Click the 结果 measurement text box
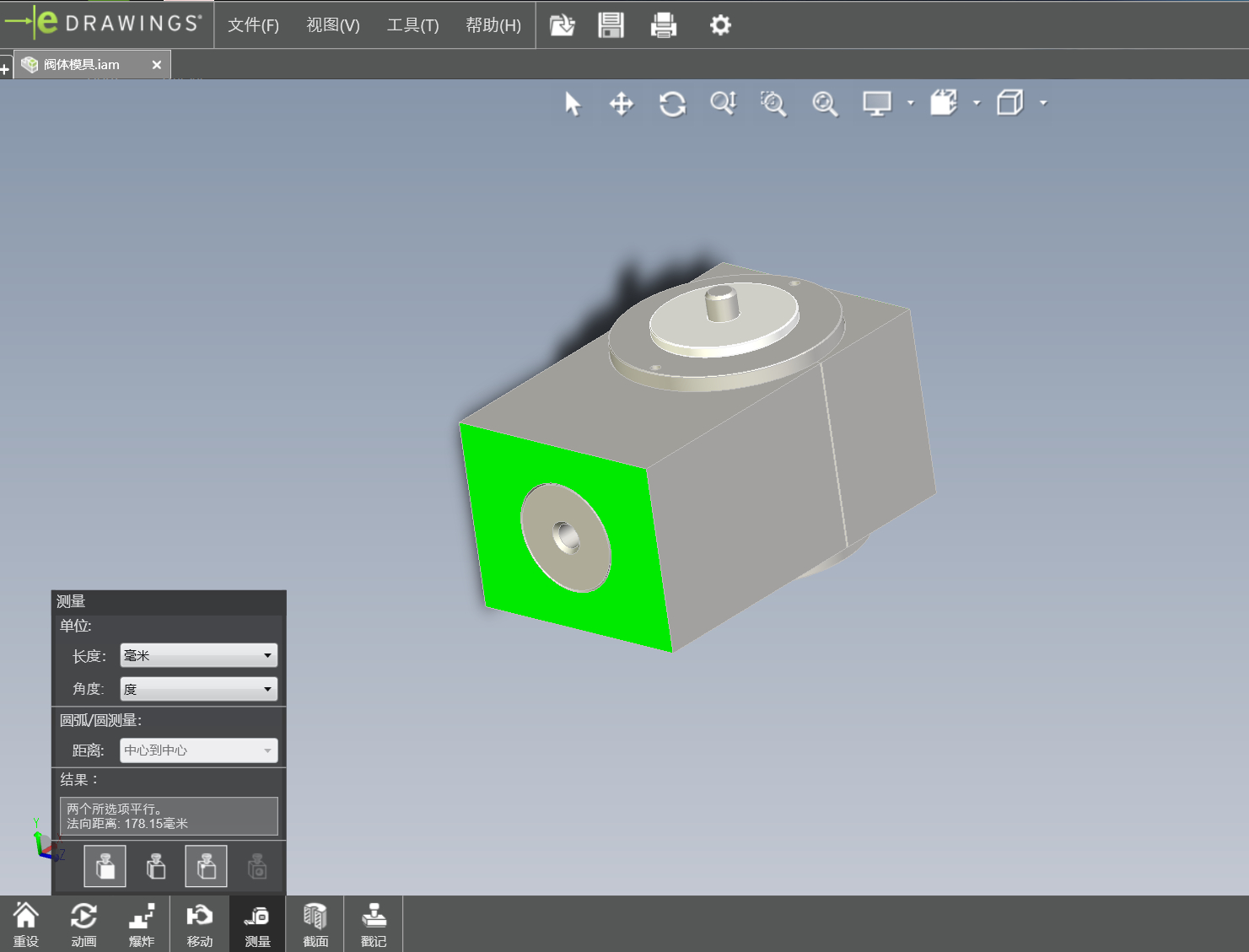The width and height of the screenshot is (1249, 952). 169,816
